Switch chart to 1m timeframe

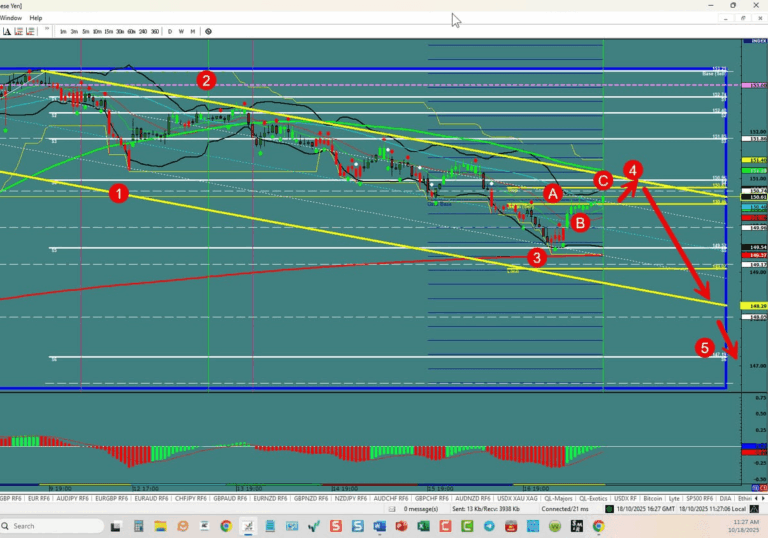point(63,31)
